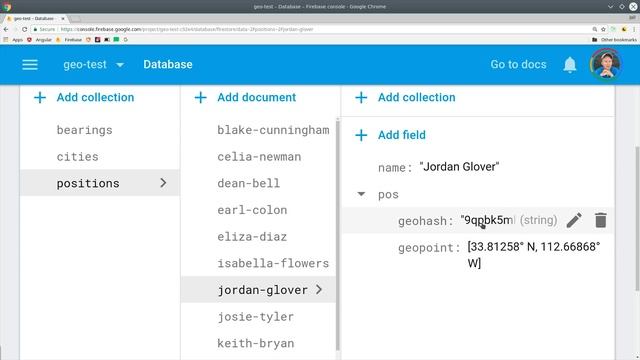Click the green bookmark icon in bookmarks bar
Image resolution: width=640 pixels, height=360 pixels.
point(116,40)
